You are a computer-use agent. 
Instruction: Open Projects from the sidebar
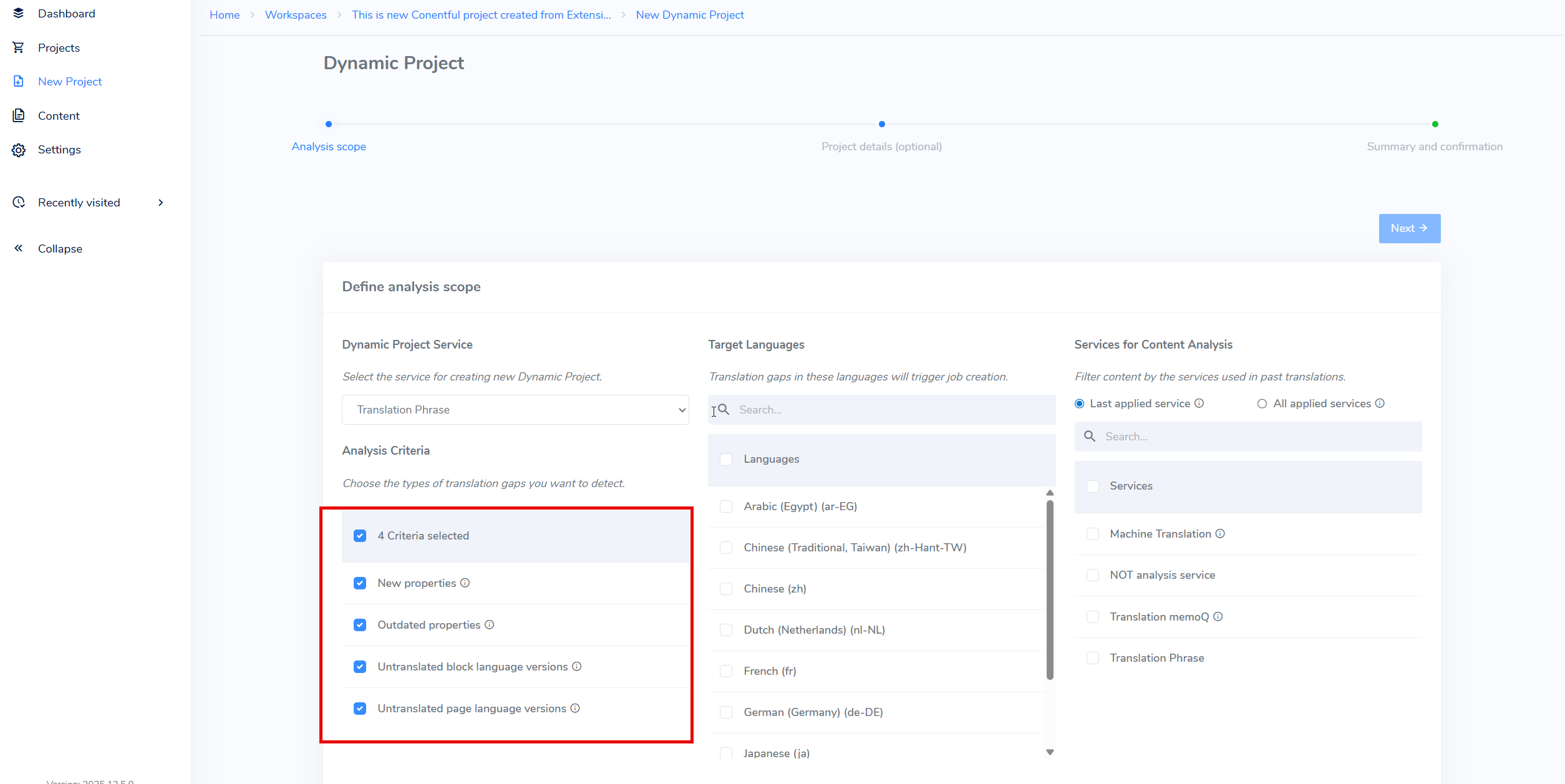[x=59, y=48]
